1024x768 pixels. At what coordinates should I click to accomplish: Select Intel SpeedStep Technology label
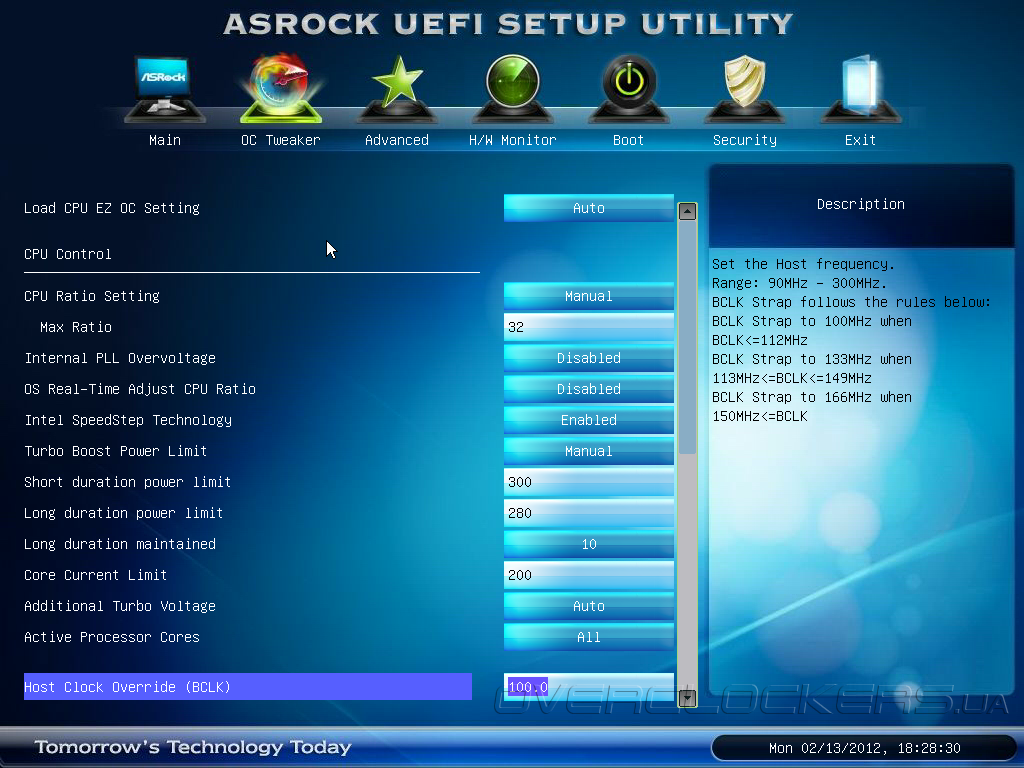pyautogui.click(x=128, y=420)
